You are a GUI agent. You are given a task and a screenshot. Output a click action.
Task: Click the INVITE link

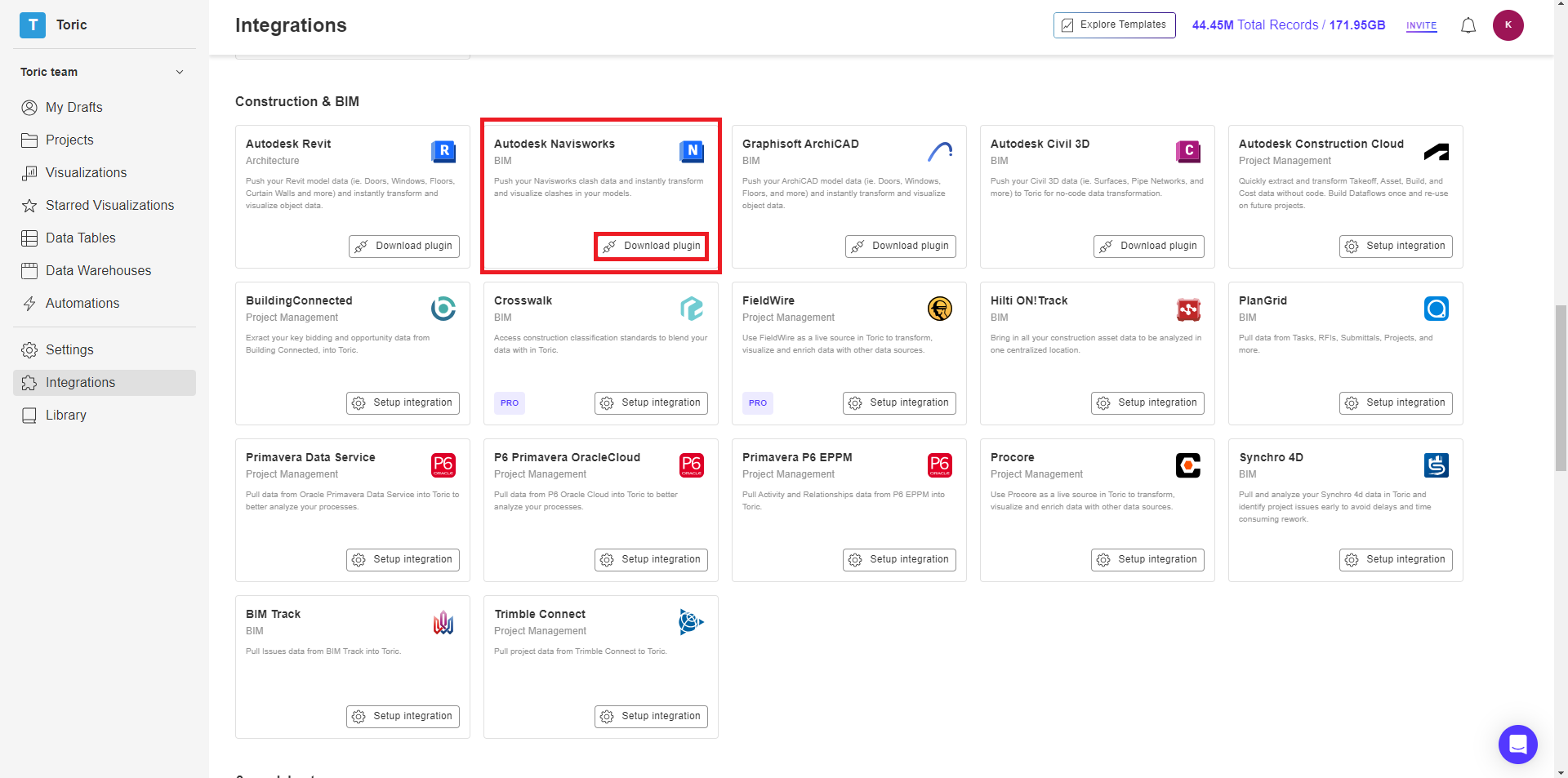[1421, 26]
